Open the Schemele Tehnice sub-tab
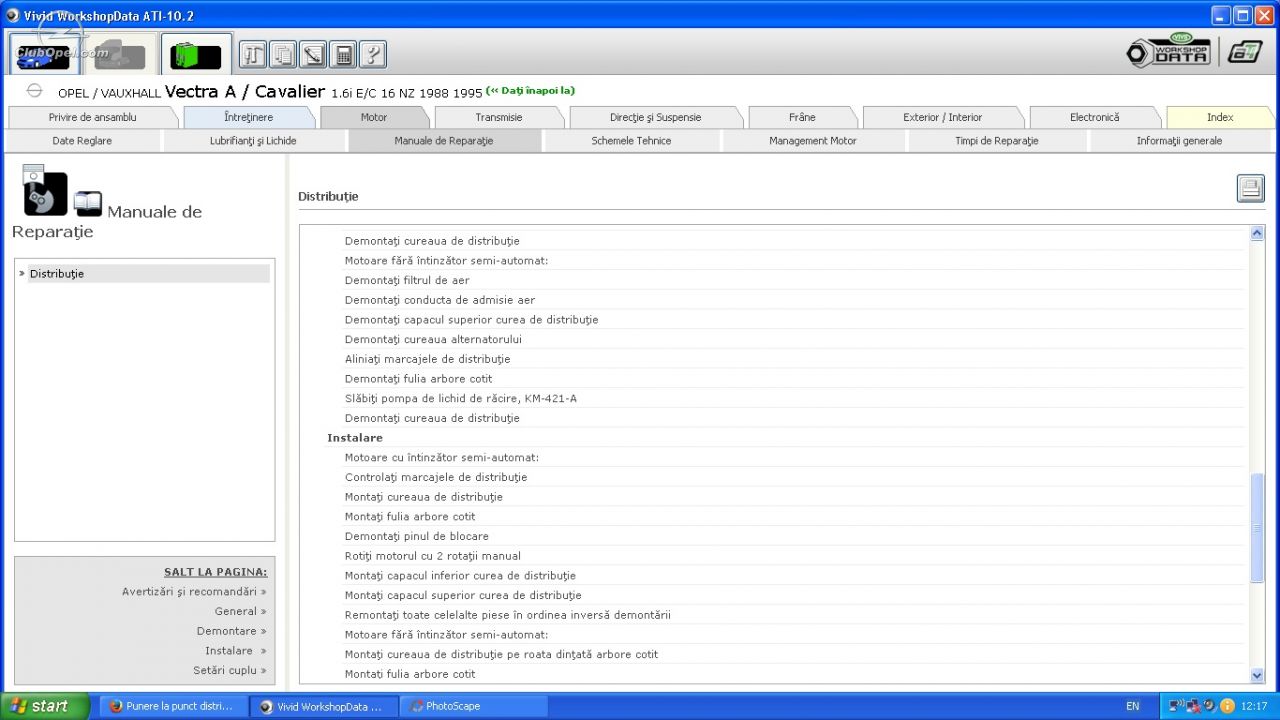This screenshot has width=1280, height=720. tap(631, 141)
